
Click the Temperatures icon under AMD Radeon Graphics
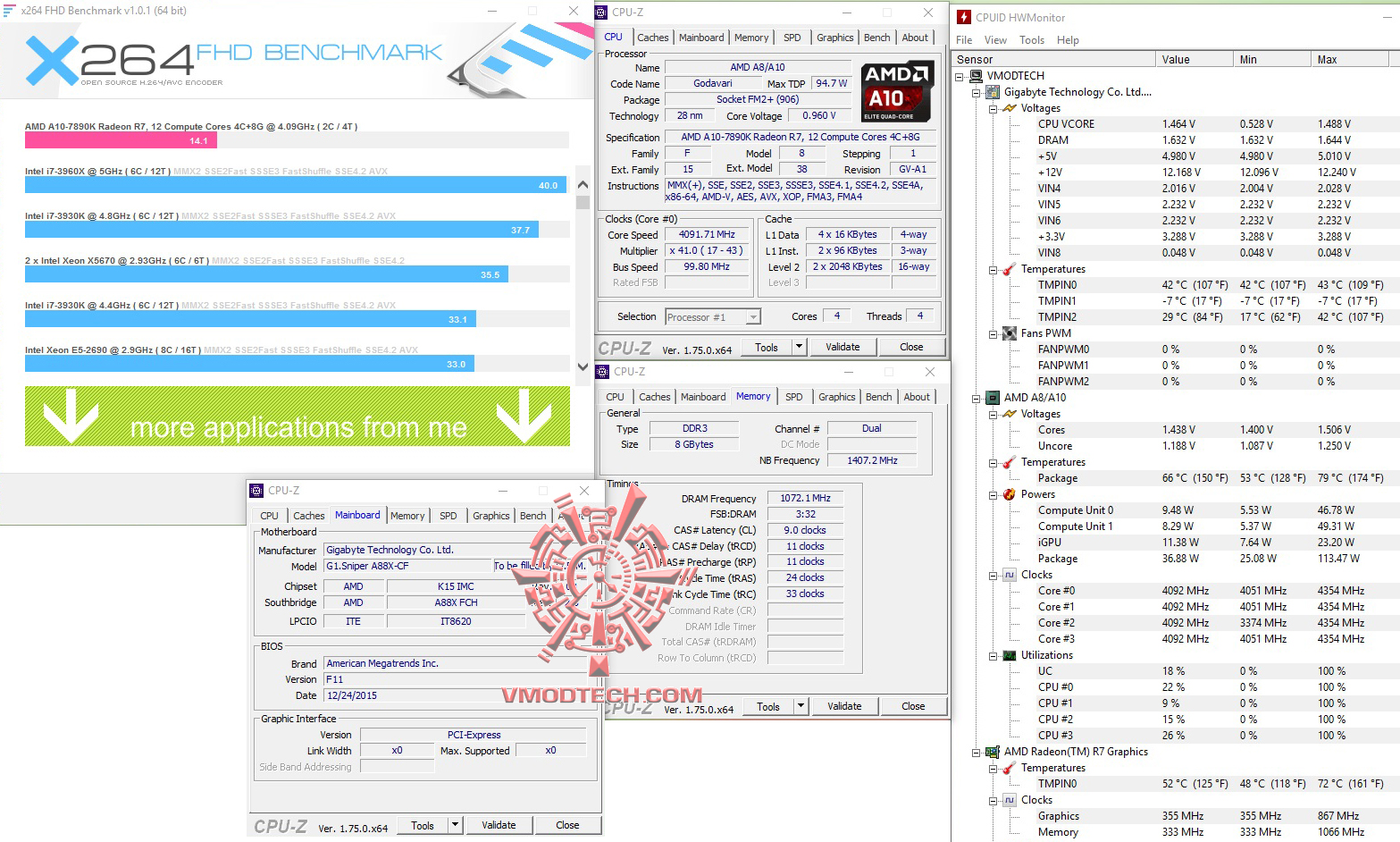1010,768
